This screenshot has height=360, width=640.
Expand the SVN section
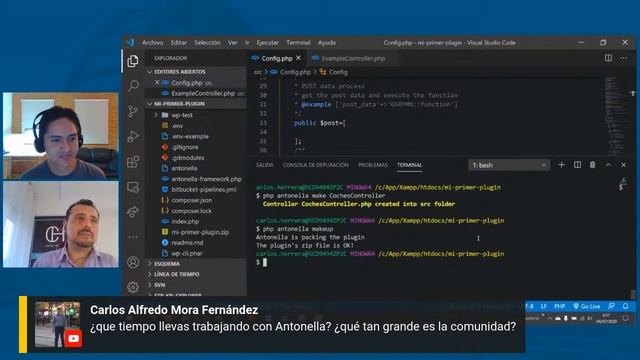tap(196, 285)
